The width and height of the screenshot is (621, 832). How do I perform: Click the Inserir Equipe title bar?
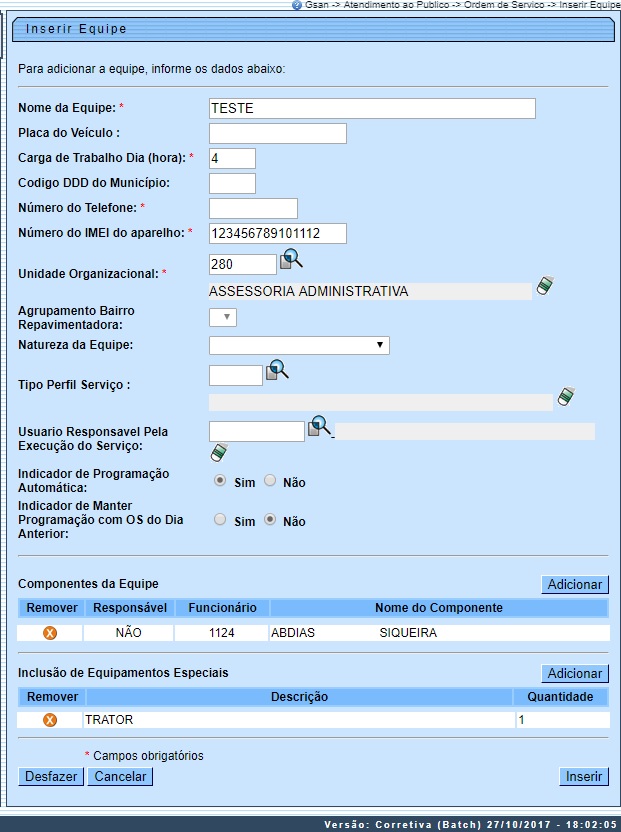pos(313,29)
